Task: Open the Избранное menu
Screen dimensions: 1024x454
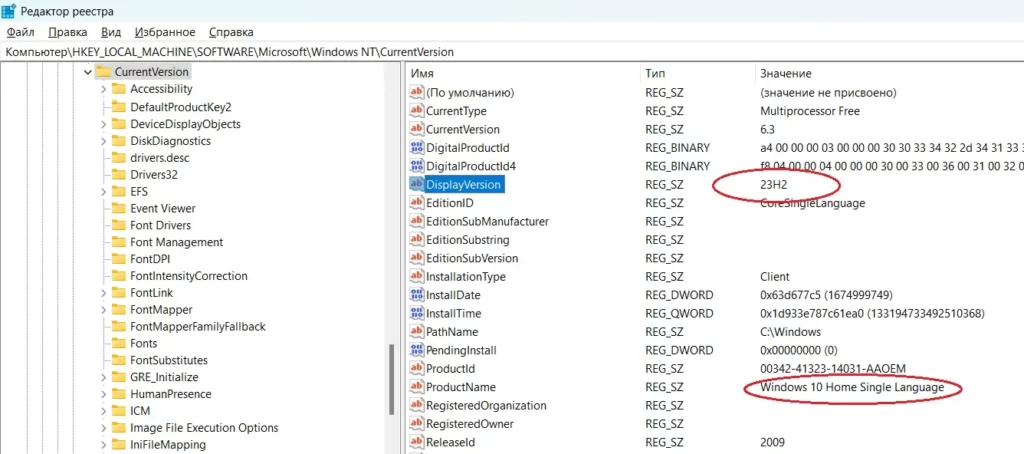Action: click(x=165, y=32)
